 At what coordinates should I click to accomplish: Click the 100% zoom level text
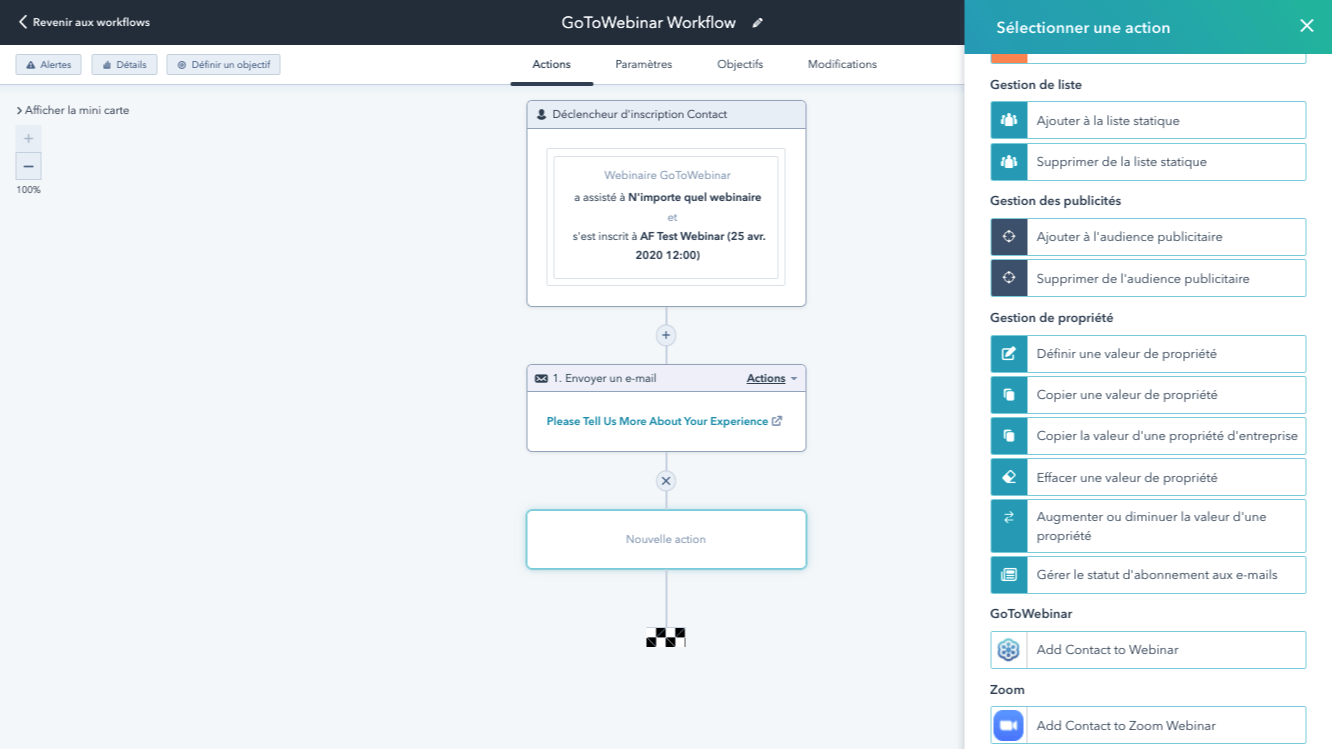(x=28, y=190)
